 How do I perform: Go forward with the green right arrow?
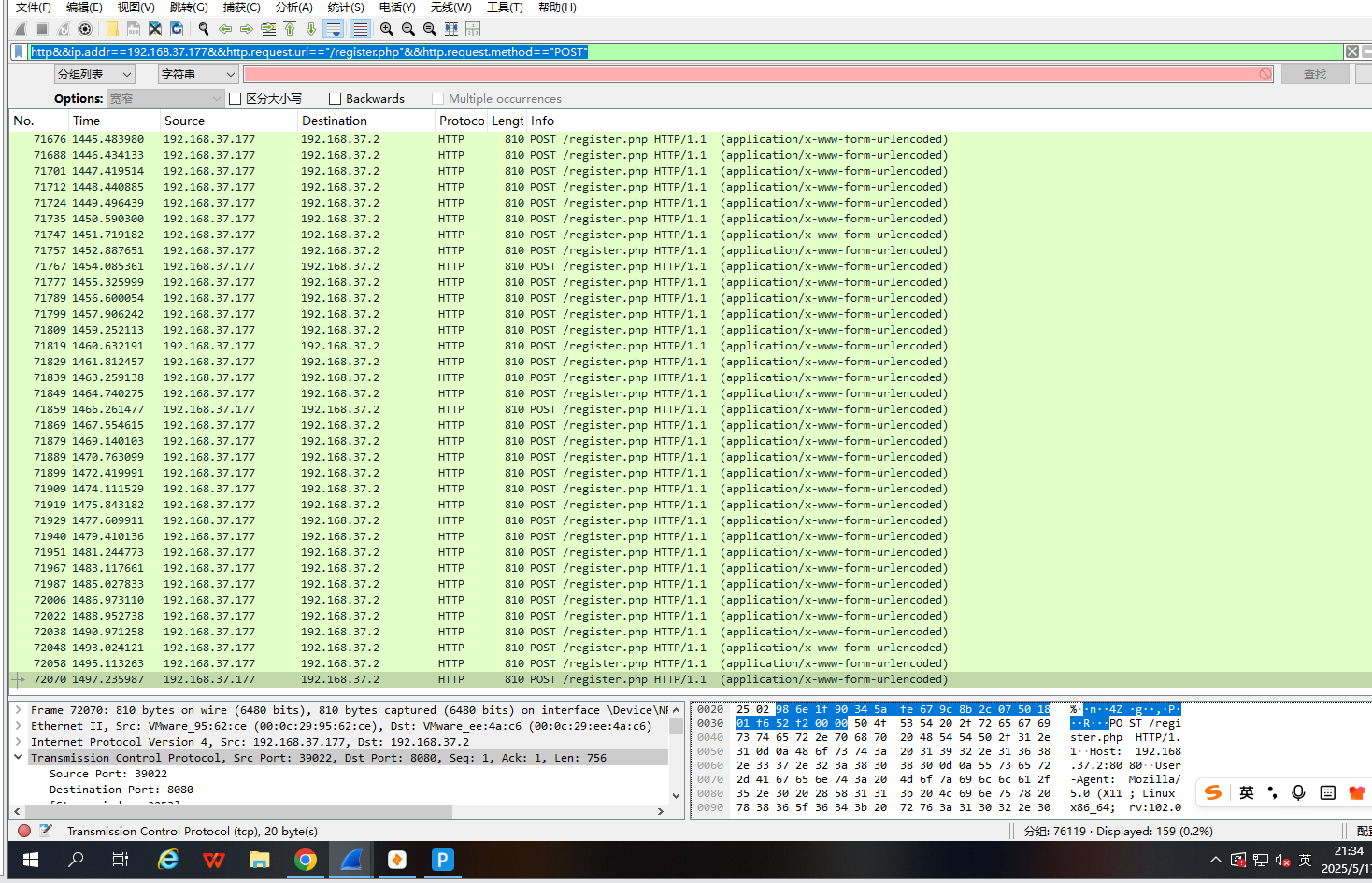pos(247,29)
